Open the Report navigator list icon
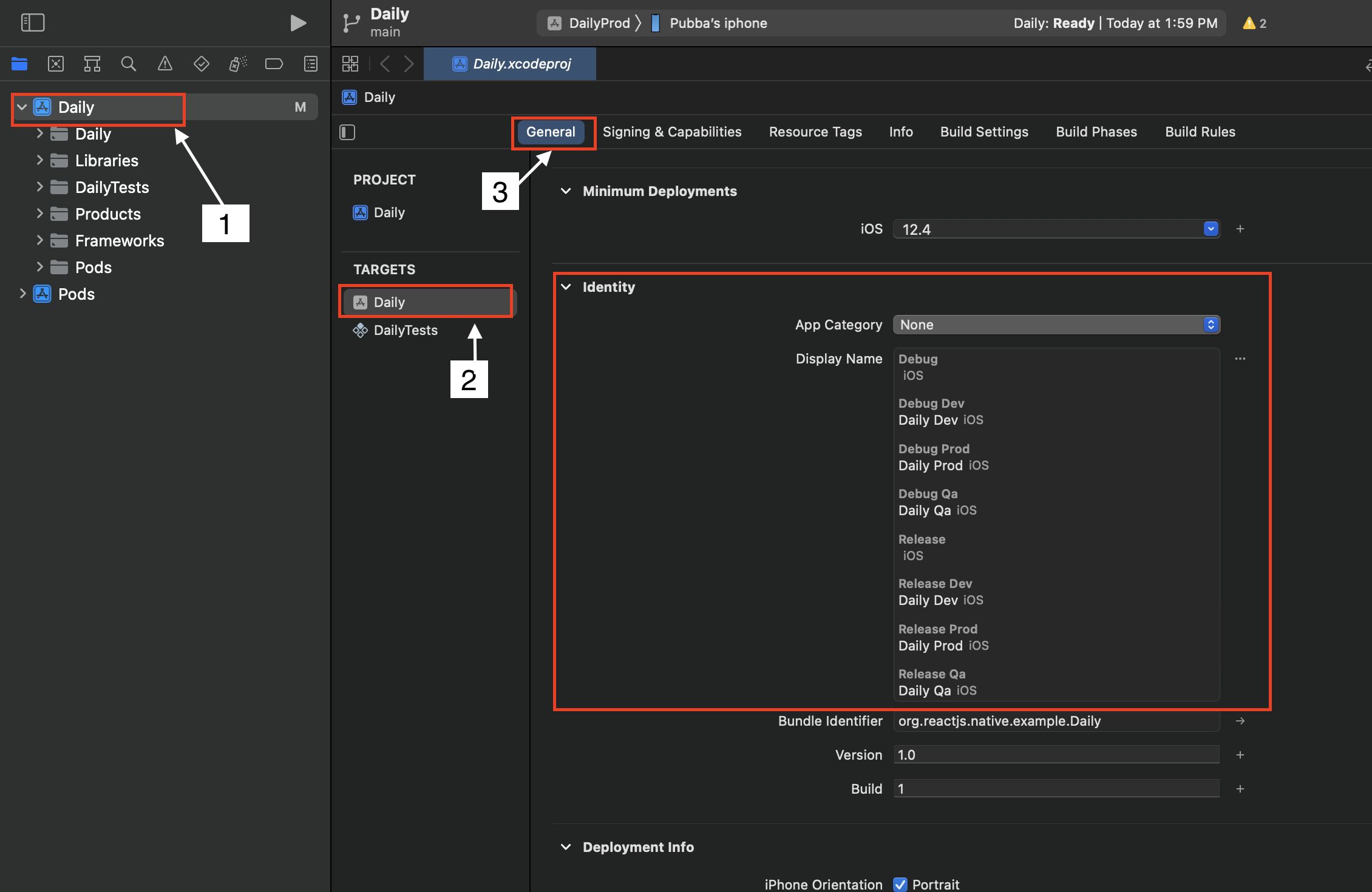 (310, 63)
